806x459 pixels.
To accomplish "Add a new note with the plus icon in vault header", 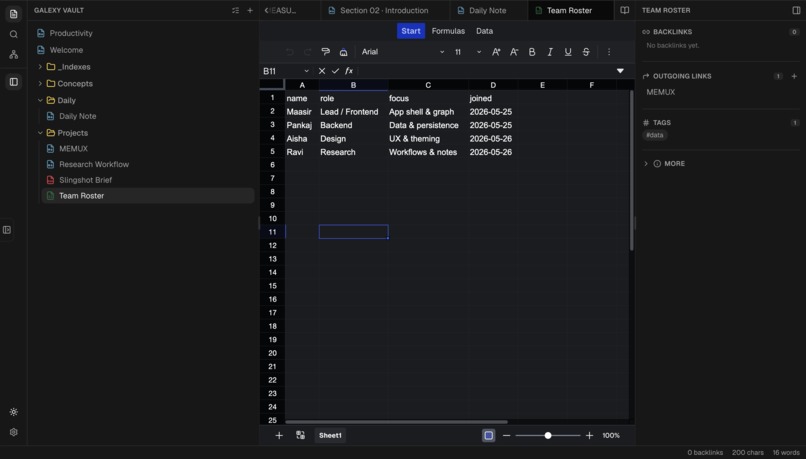I will click(x=250, y=10).
